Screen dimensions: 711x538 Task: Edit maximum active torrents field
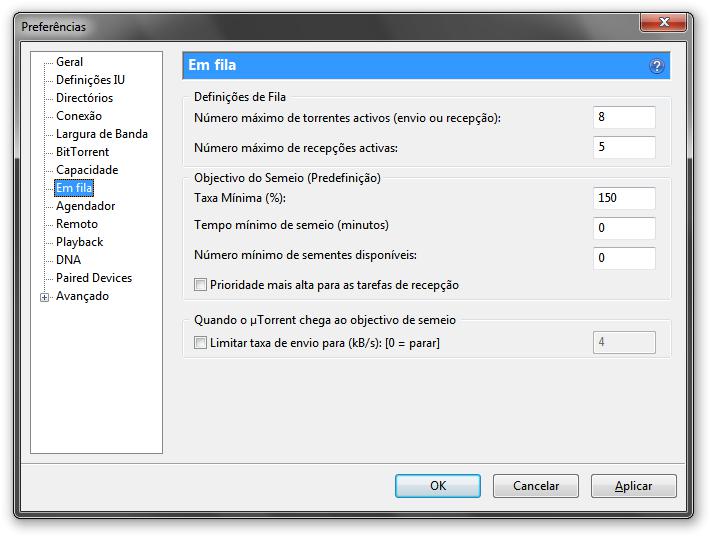pos(624,117)
